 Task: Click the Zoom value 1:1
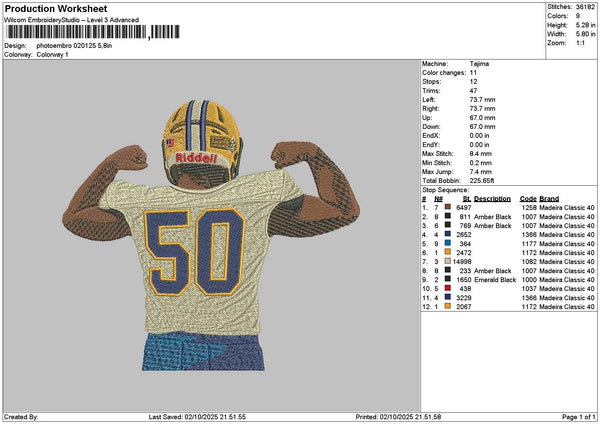(580, 43)
